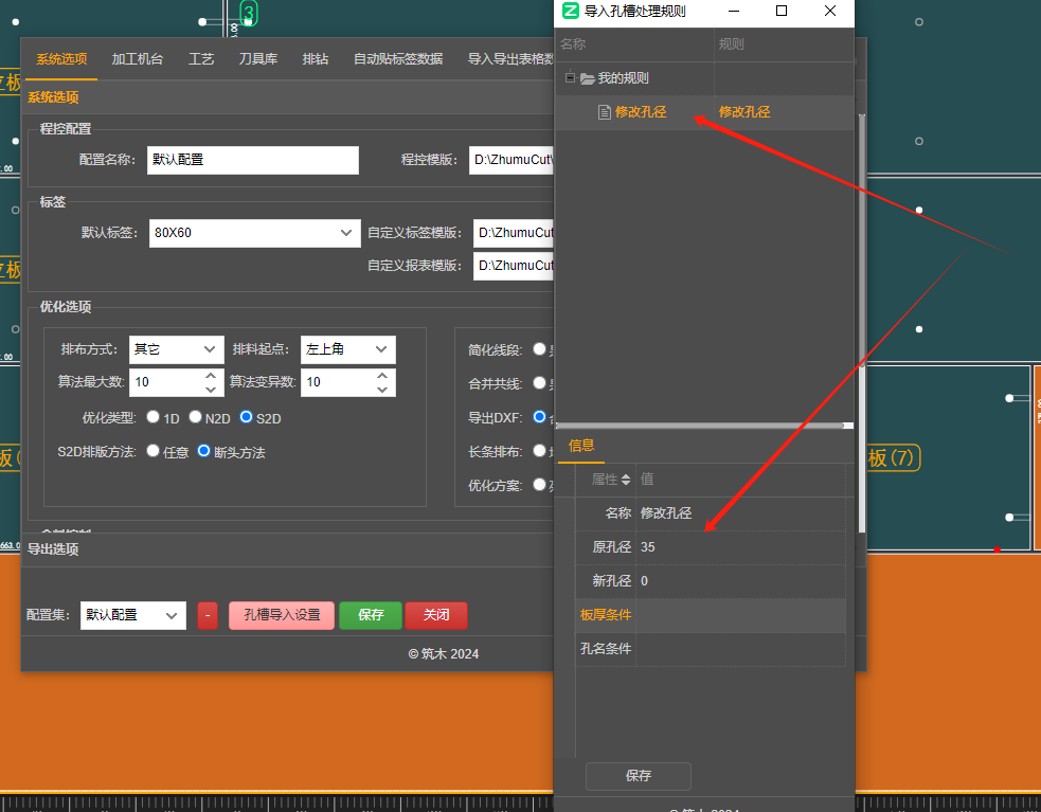Decrease 算法变异数 with the down arrow
The width and height of the screenshot is (1041, 812).
tap(383, 389)
